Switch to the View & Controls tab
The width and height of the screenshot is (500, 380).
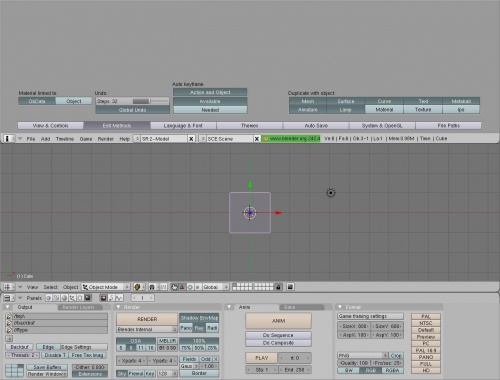(50, 126)
